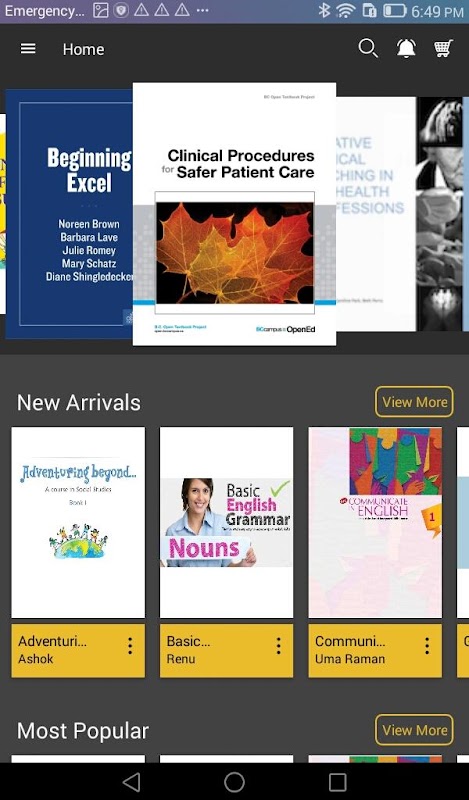Expand overflow menu for Communicate in English
469x800 pixels.
[x=427, y=646]
